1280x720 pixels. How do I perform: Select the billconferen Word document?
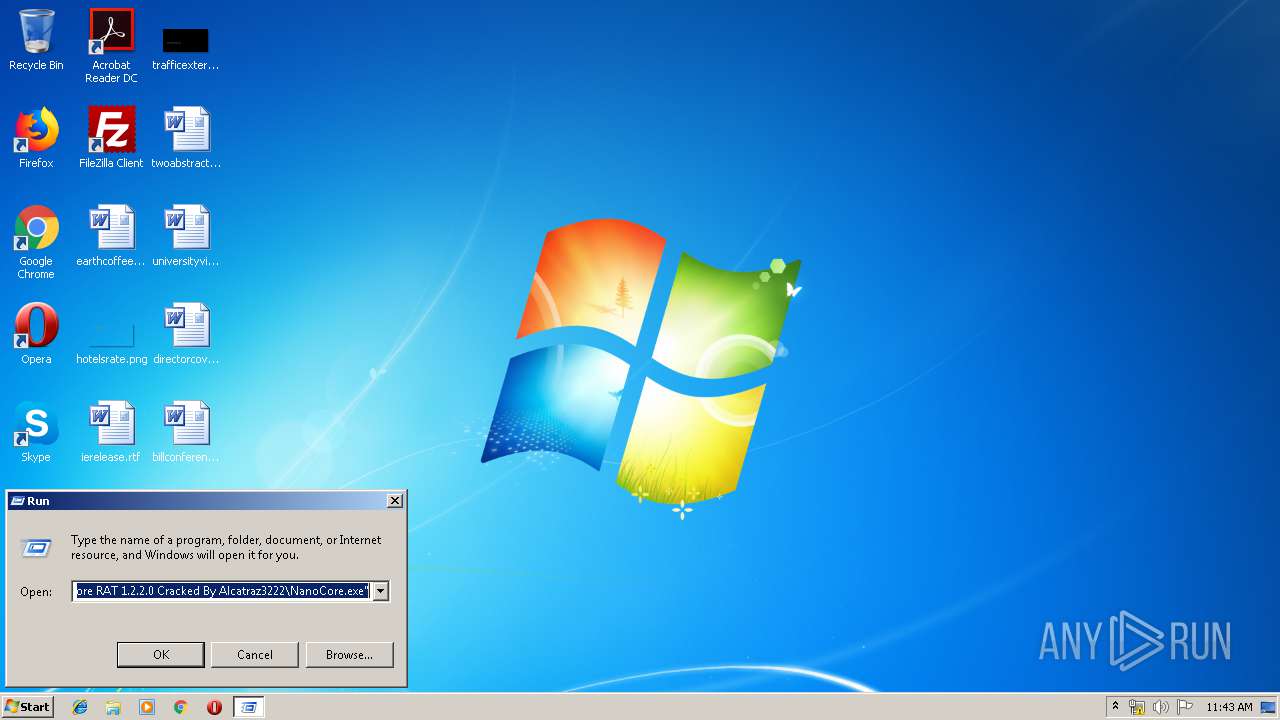(x=186, y=432)
